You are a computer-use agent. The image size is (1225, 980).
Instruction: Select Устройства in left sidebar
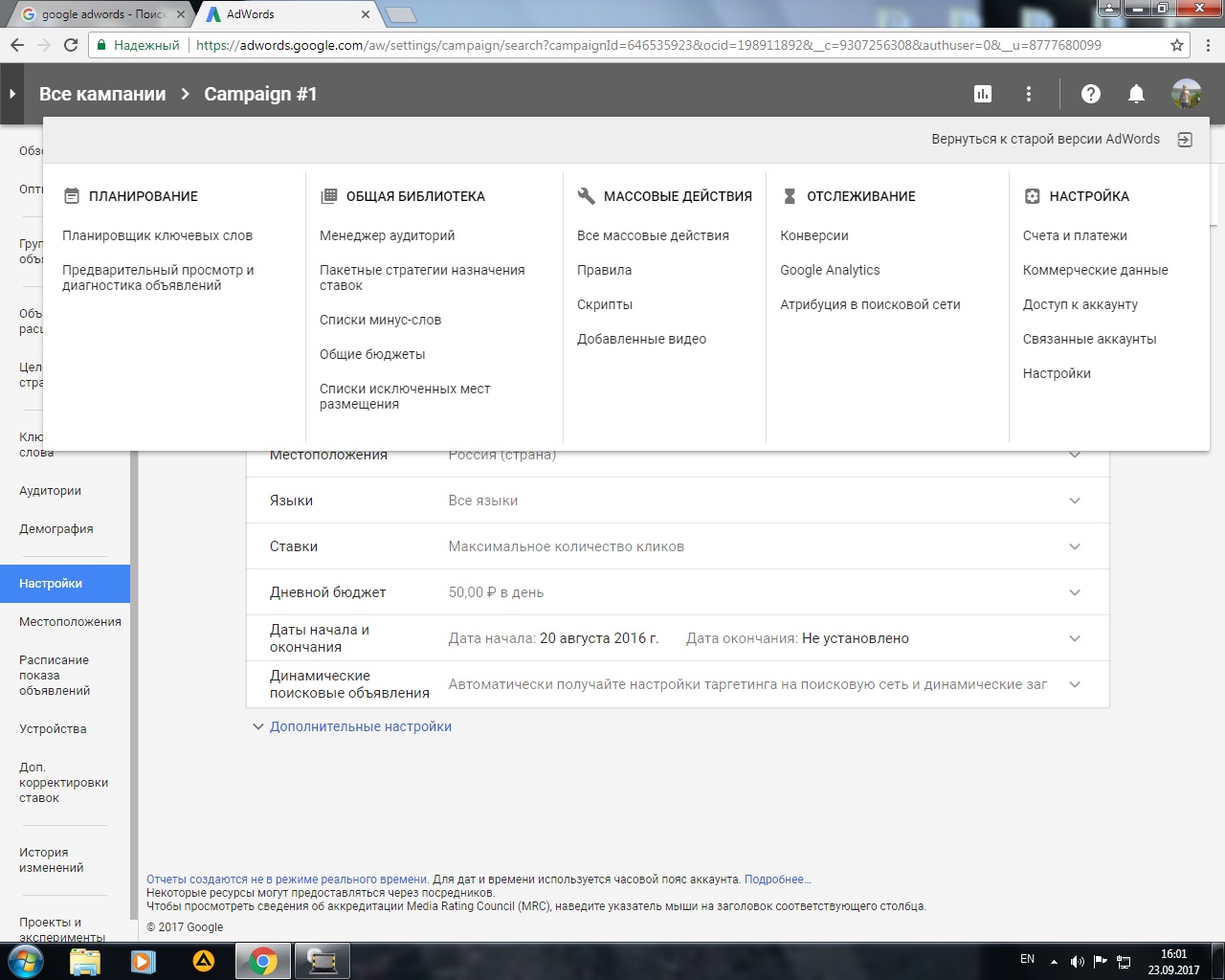(x=53, y=729)
